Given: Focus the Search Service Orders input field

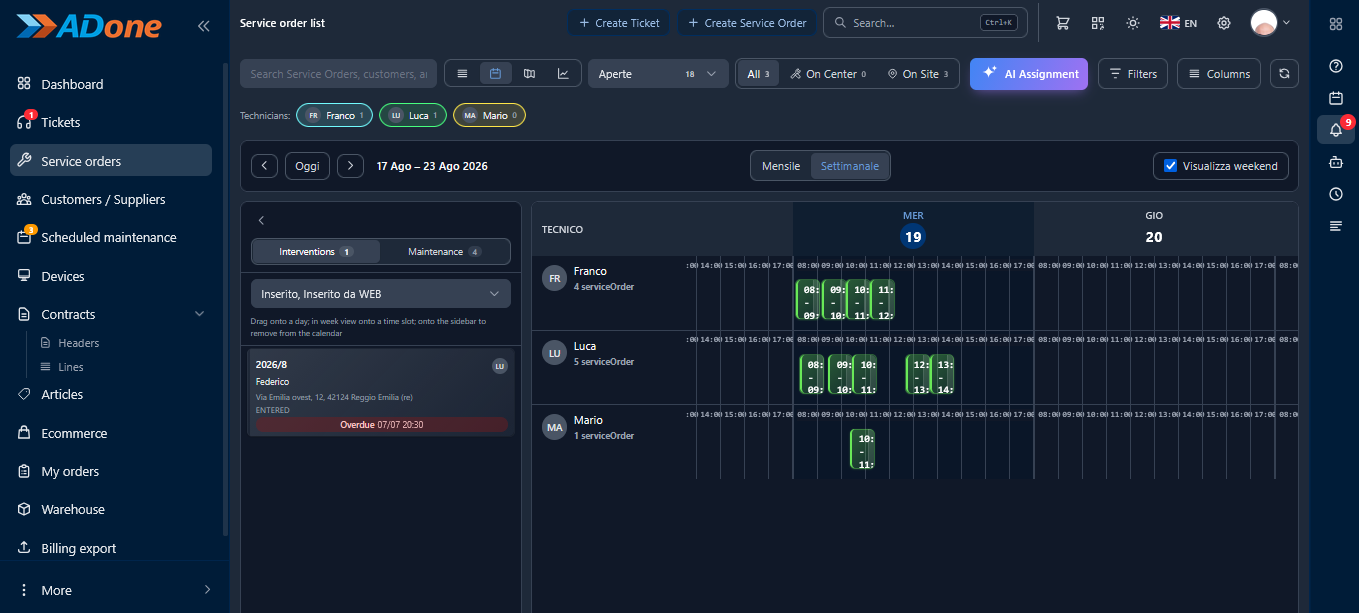Looking at the screenshot, I should tap(338, 74).
